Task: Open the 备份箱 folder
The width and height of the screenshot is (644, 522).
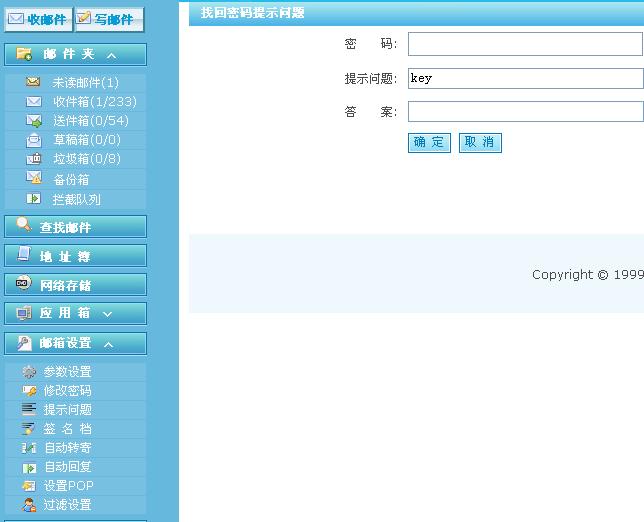Action: (x=71, y=179)
